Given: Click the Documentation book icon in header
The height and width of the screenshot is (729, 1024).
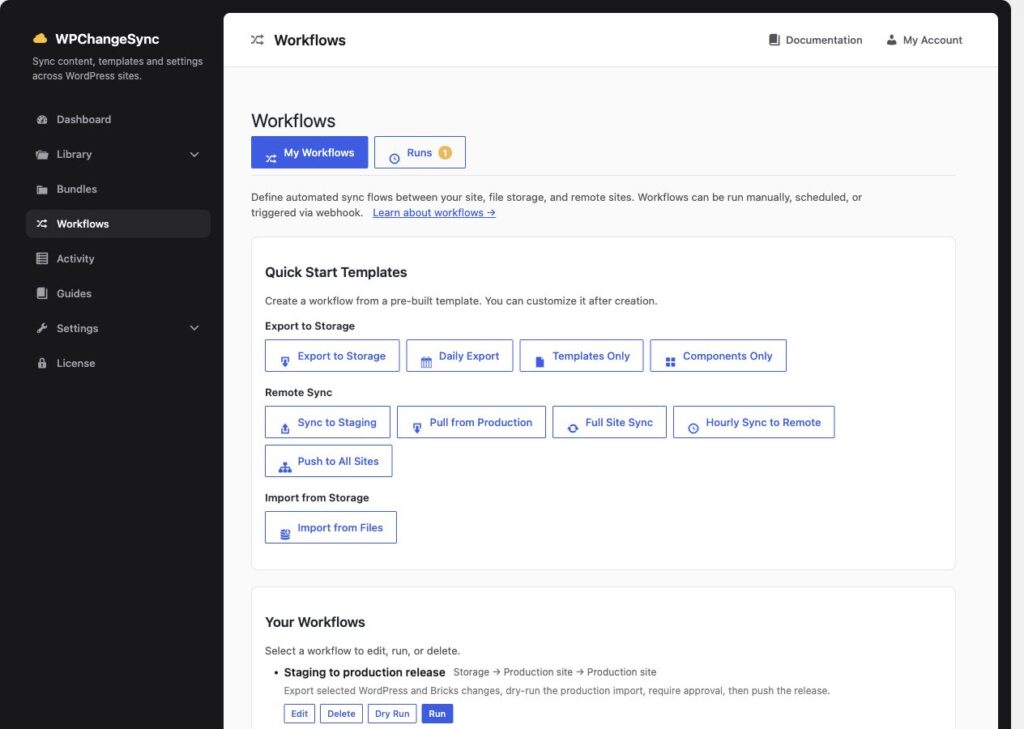Looking at the screenshot, I should [x=775, y=40].
